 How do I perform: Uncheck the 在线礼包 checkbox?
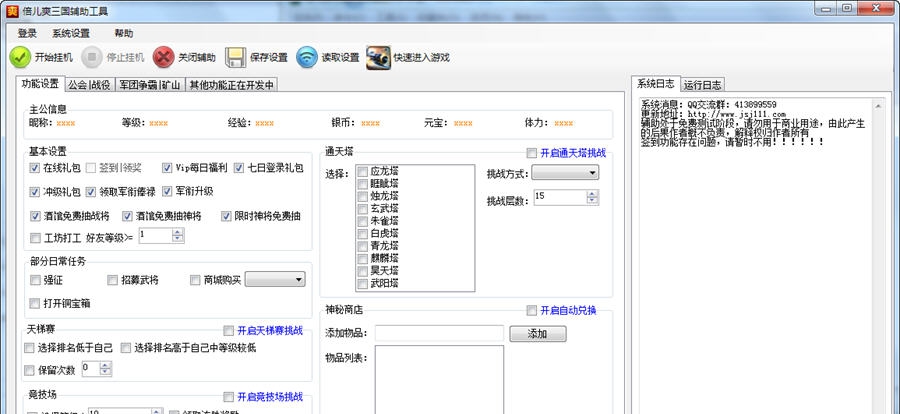pyautogui.click(x=35, y=168)
